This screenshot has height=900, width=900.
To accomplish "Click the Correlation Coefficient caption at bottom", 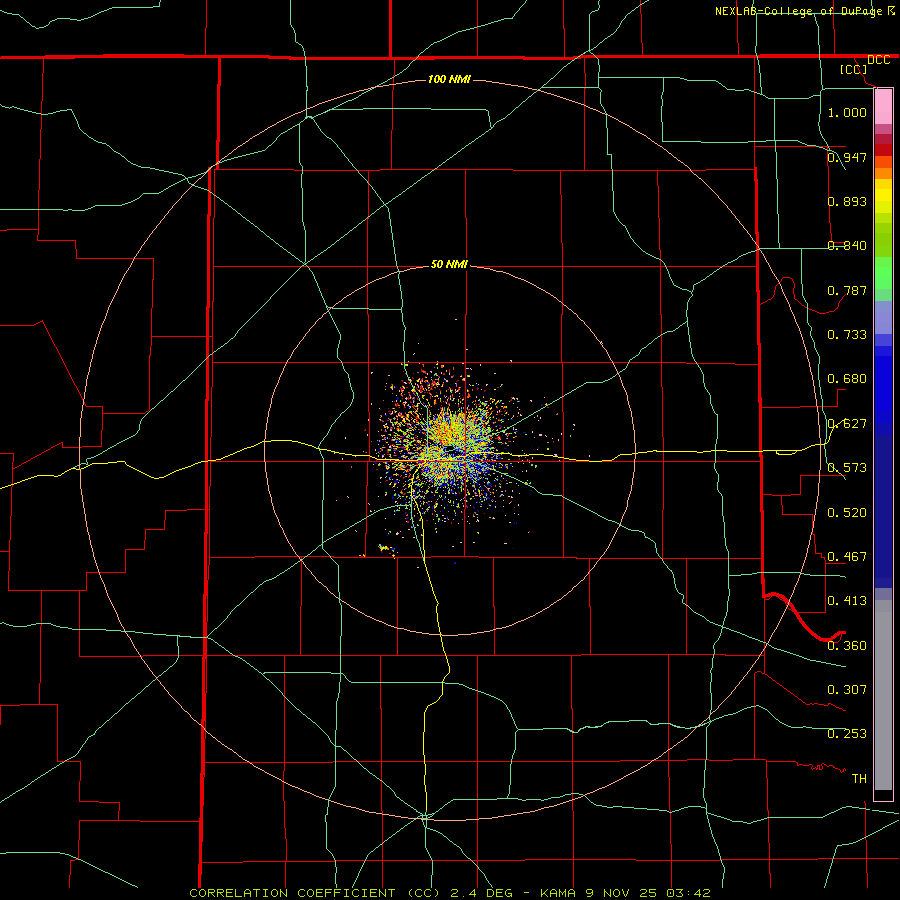I will (x=450, y=893).
